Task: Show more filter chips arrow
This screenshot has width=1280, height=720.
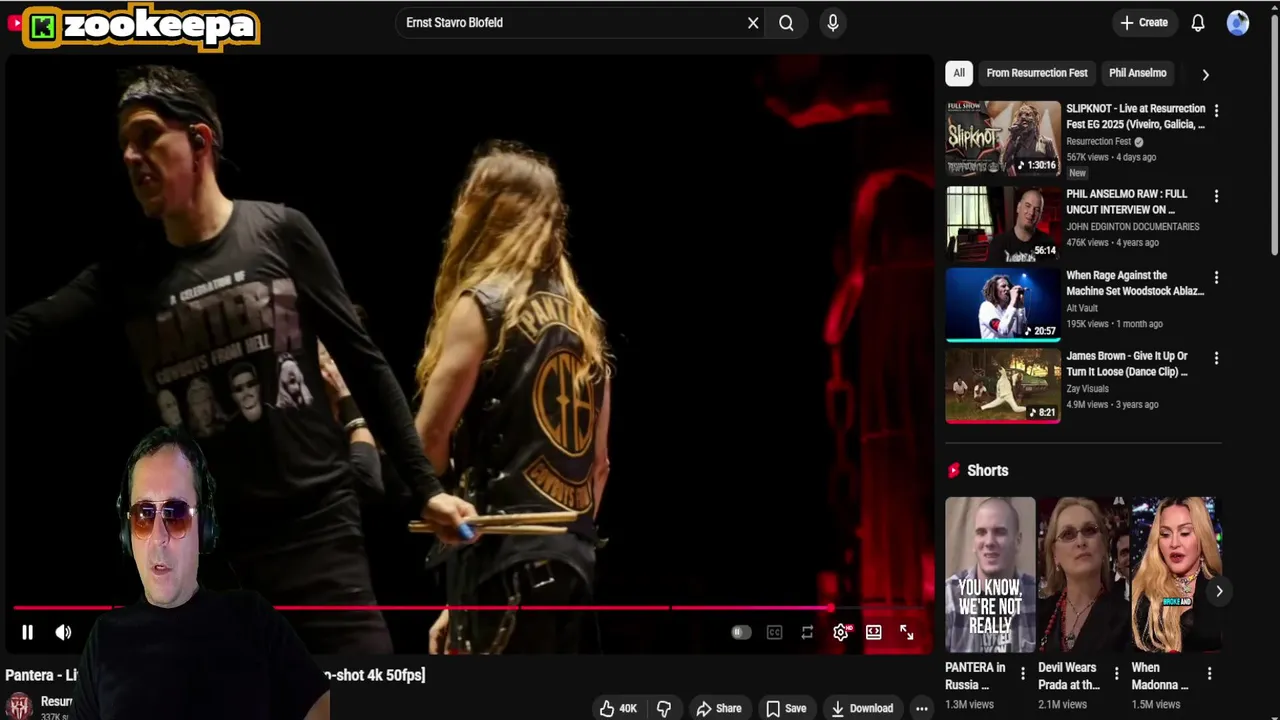Action: [x=1205, y=74]
